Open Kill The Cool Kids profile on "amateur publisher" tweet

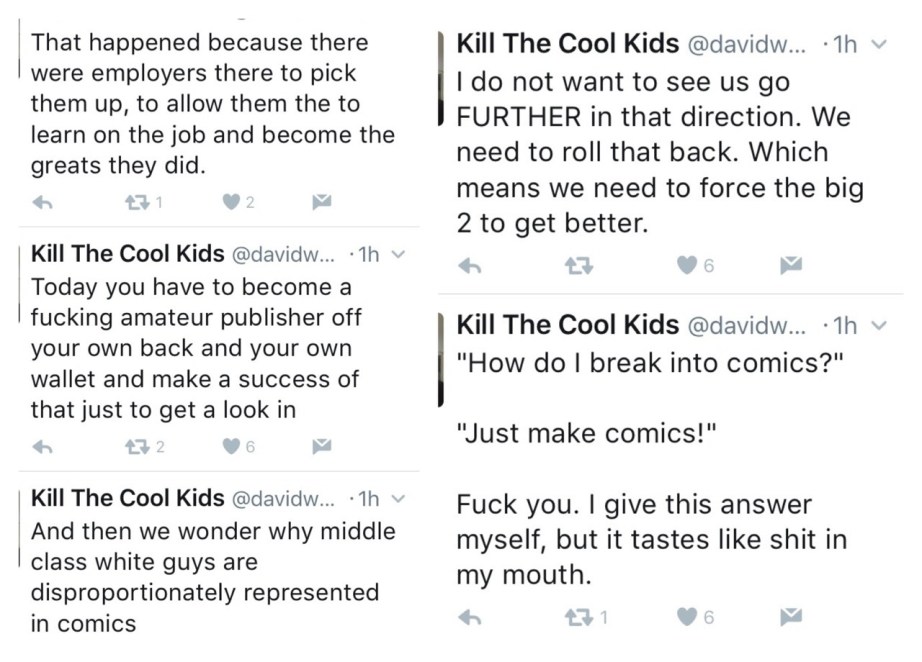point(128,254)
